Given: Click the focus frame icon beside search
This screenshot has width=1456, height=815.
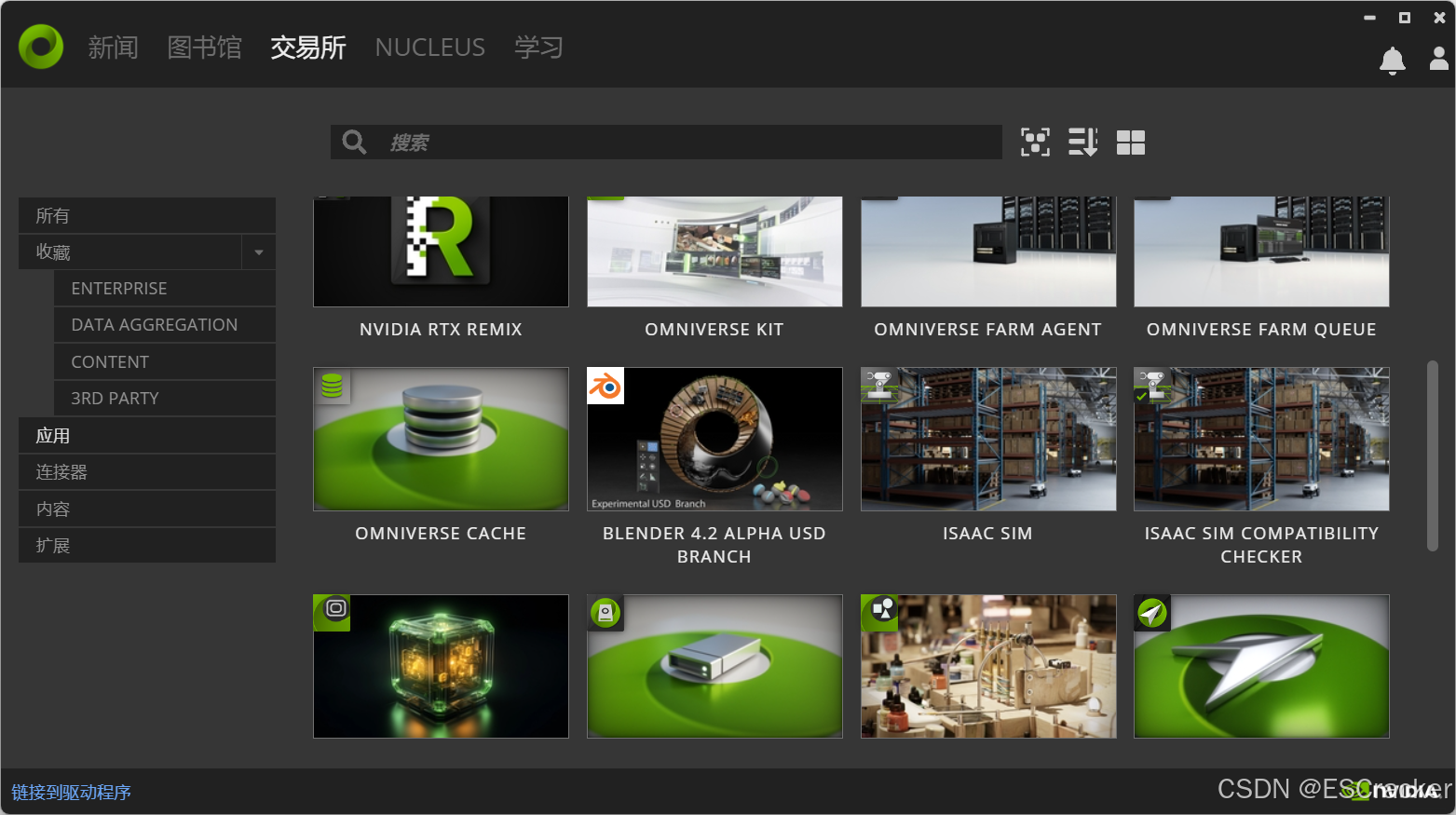Looking at the screenshot, I should pyautogui.click(x=1035, y=142).
